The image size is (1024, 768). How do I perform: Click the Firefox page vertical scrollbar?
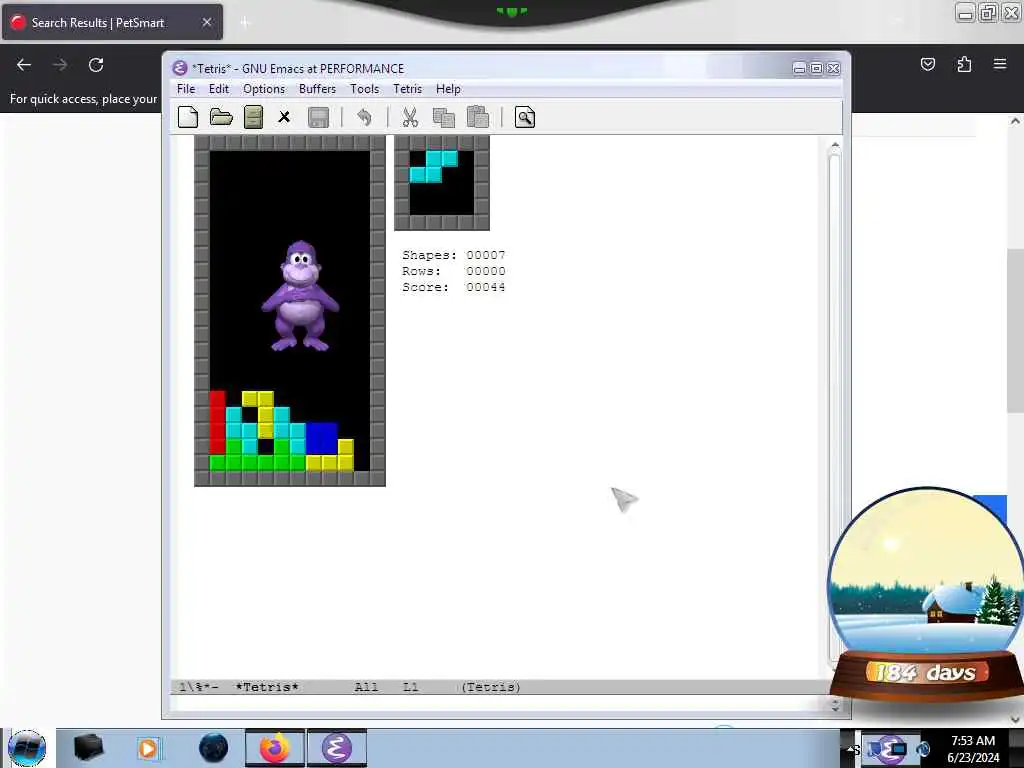[x=1014, y=330]
